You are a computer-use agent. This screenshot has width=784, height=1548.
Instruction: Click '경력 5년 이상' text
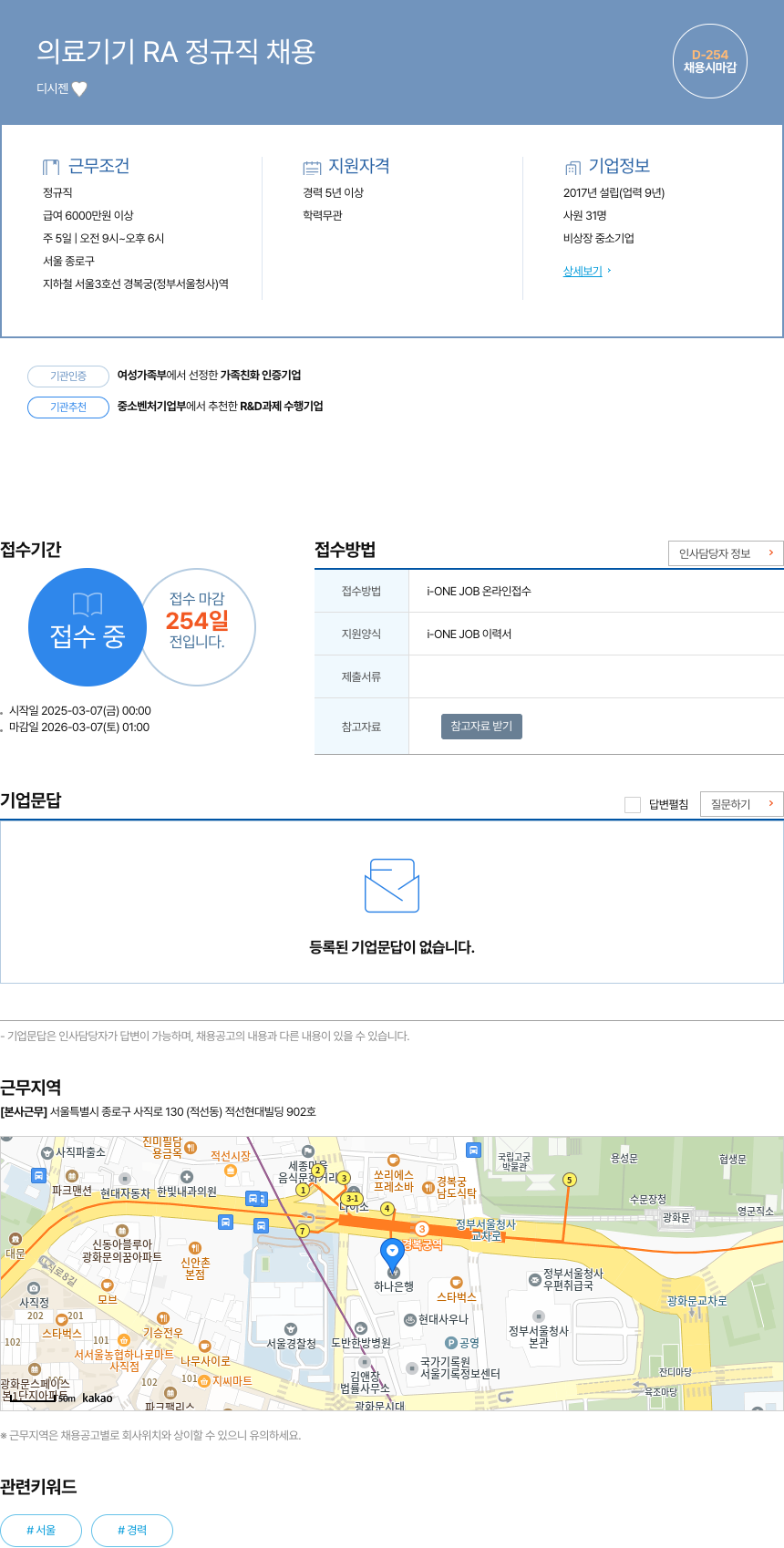(334, 192)
